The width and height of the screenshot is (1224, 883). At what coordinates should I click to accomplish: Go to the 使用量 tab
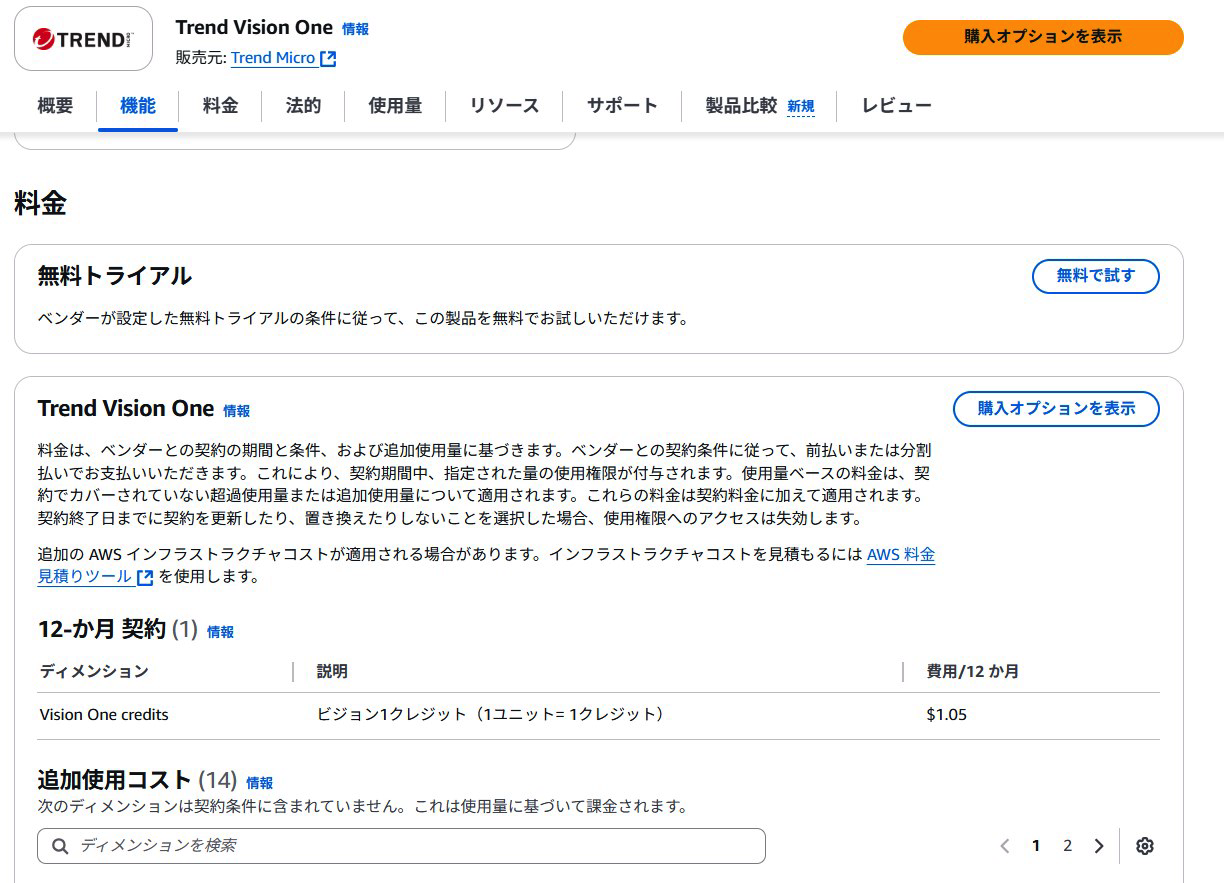[395, 106]
